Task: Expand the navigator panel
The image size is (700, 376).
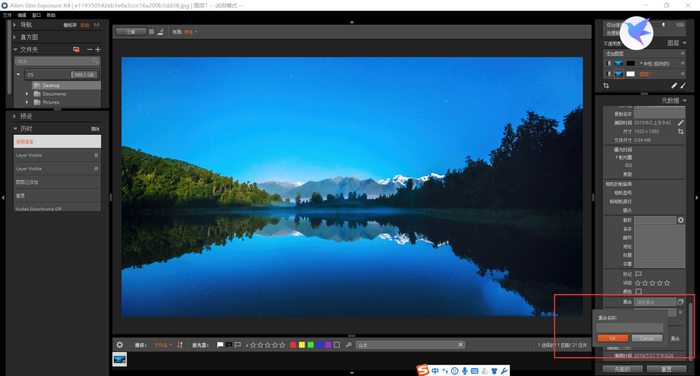Action: (x=15, y=25)
